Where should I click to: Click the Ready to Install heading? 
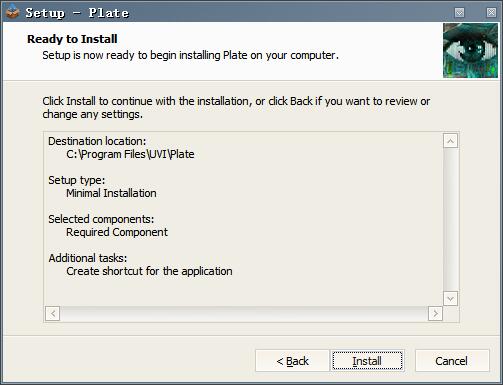coord(72,39)
